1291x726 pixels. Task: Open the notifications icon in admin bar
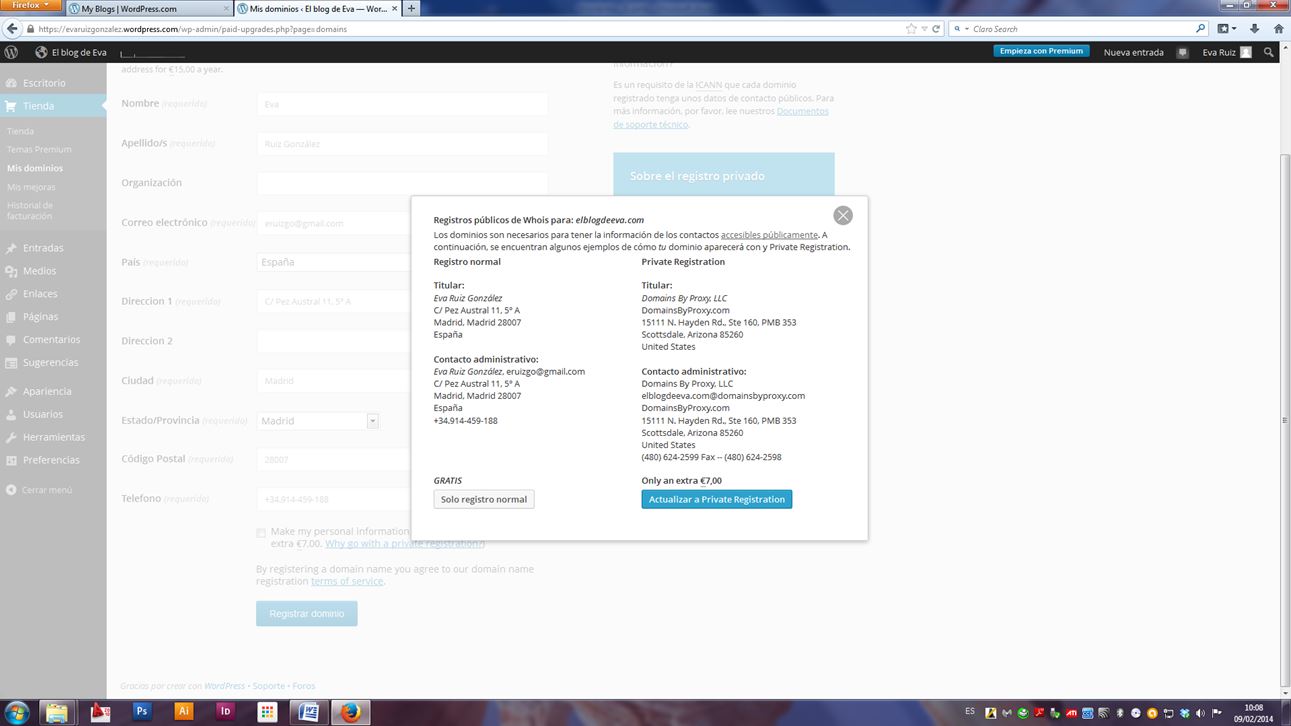pos(1183,52)
